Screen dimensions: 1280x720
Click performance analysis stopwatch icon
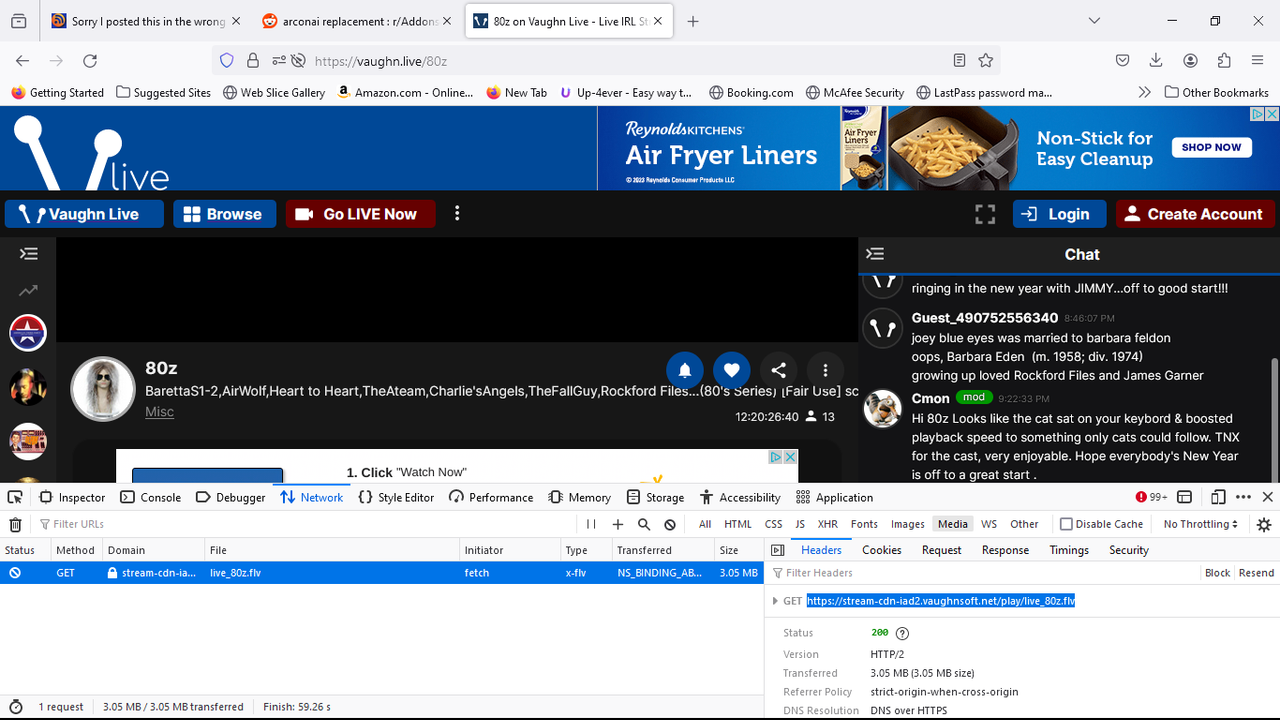(x=15, y=706)
